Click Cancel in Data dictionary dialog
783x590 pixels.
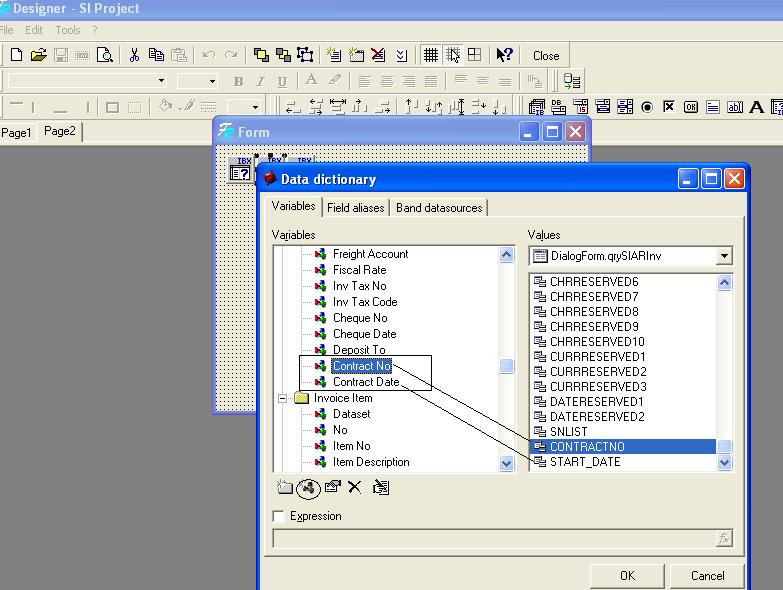(x=707, y=575)
